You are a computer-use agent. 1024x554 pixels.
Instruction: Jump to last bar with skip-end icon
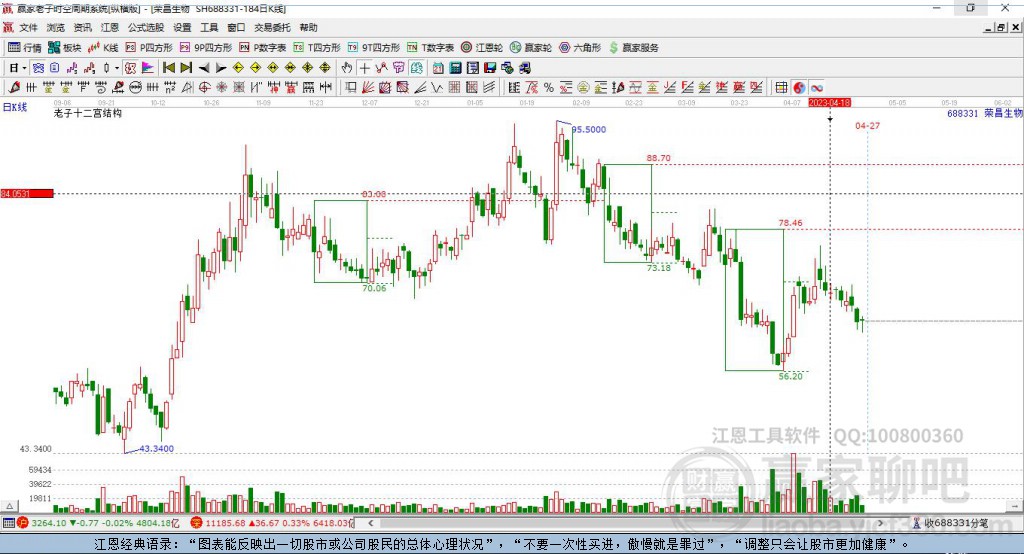[x=186, y=68]
